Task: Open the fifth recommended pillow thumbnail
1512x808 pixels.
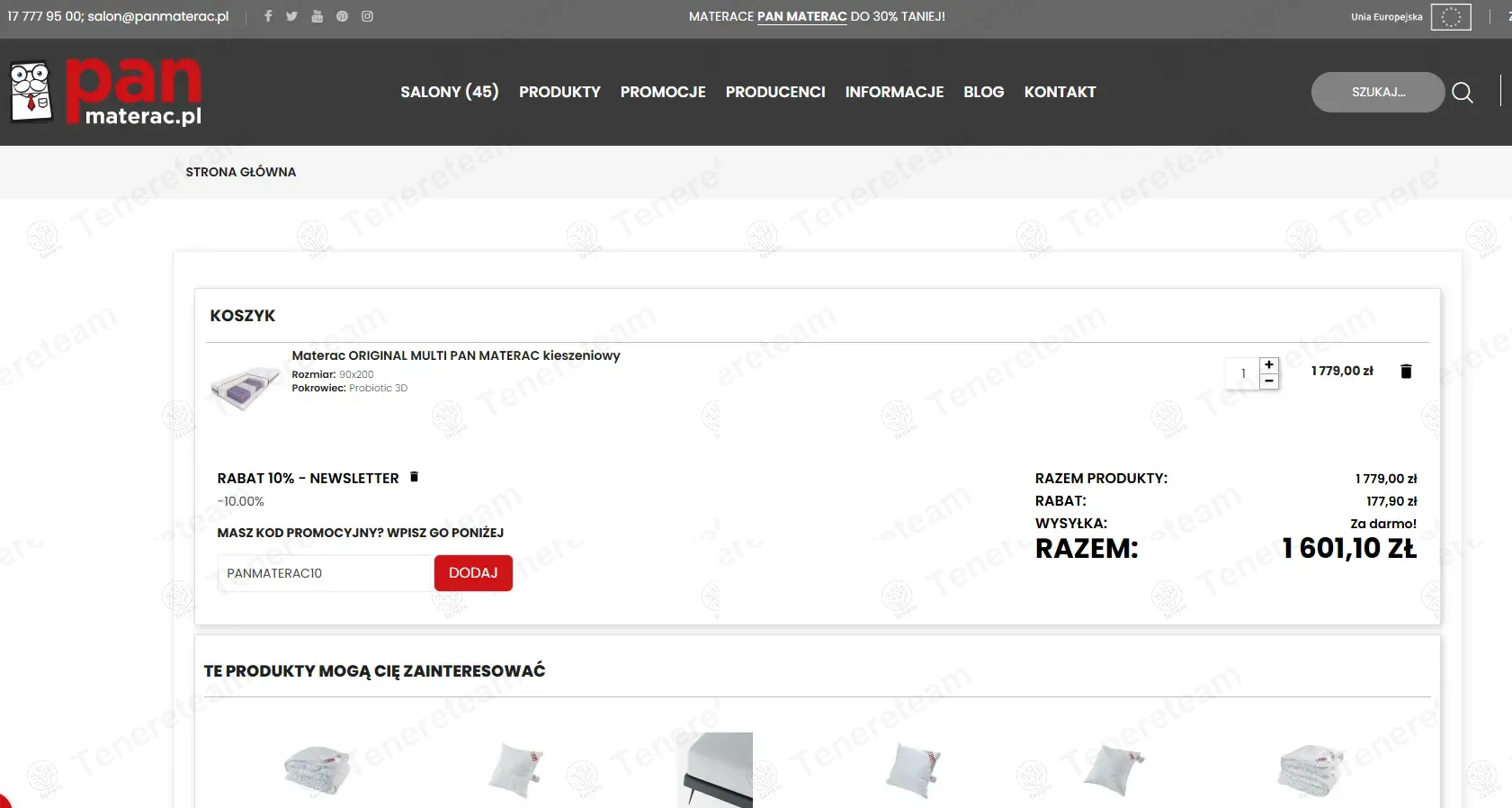Action: click(1114, 770)
